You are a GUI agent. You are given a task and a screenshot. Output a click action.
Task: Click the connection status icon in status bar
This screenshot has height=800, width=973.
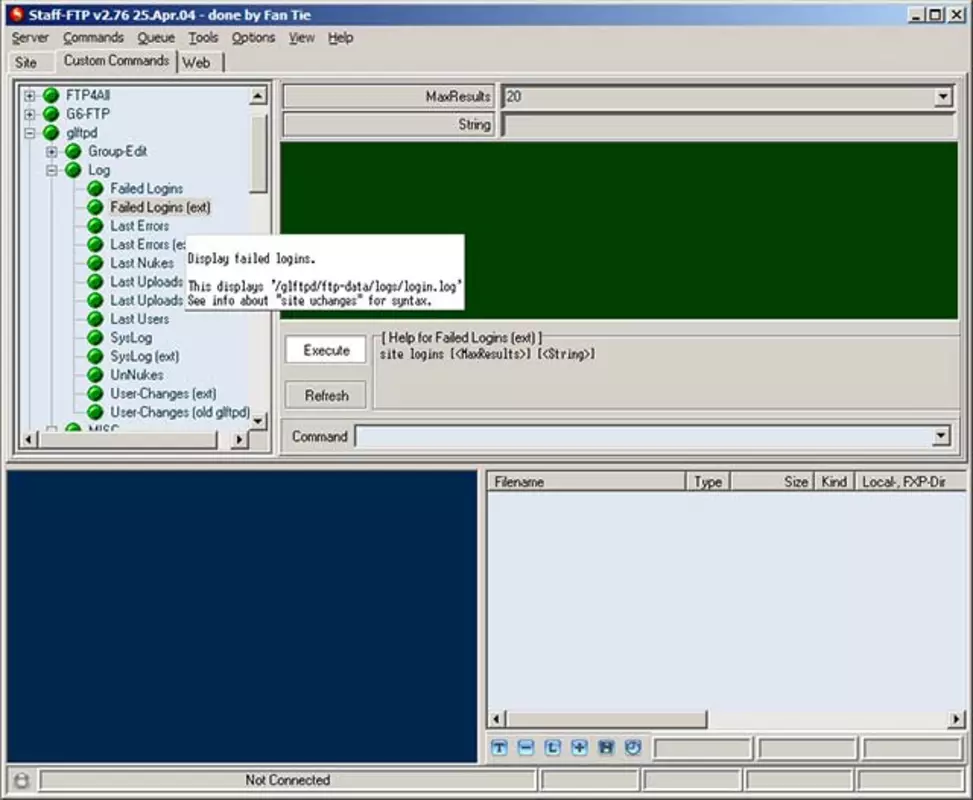click(22, 780)
